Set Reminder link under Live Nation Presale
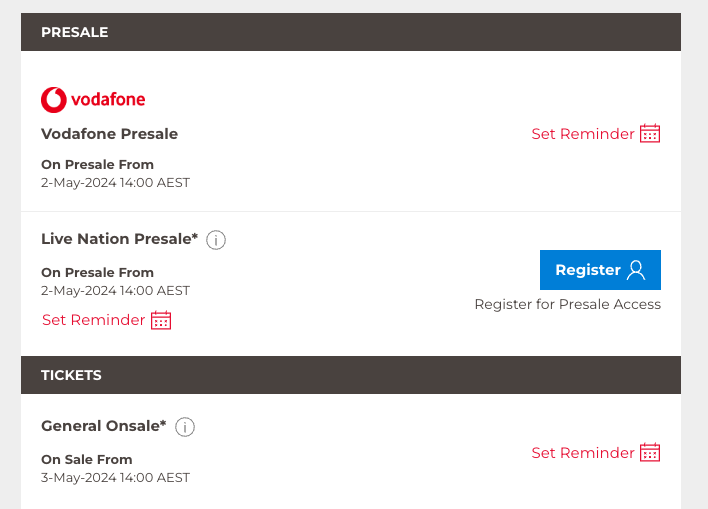The height and width of the screenshot is (509, 708). click(x=94, y=320)
